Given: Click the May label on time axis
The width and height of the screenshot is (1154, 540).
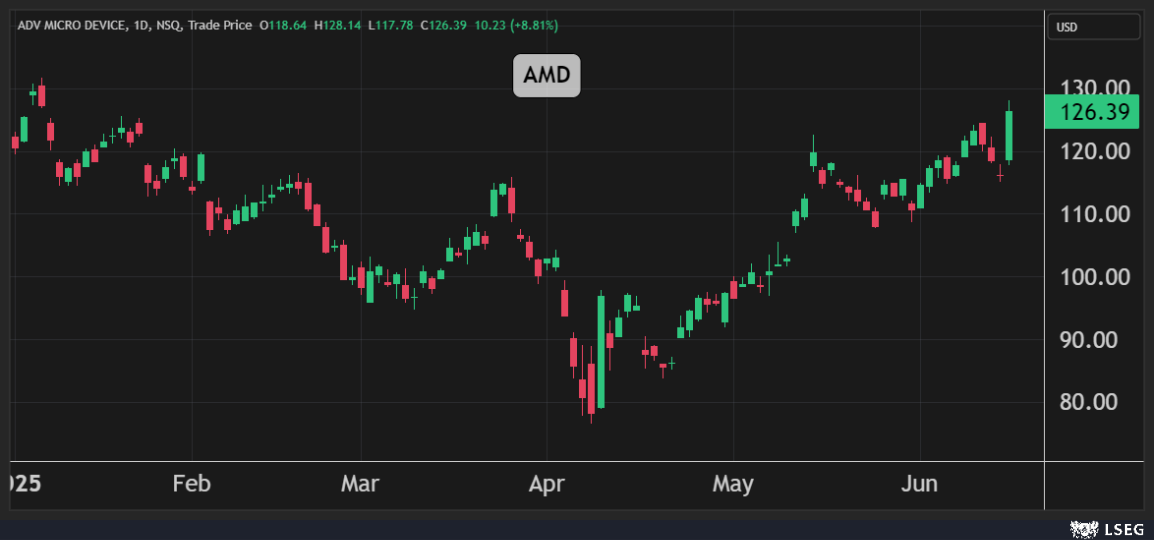Looking at the screenshot, I should click(733, 484).
